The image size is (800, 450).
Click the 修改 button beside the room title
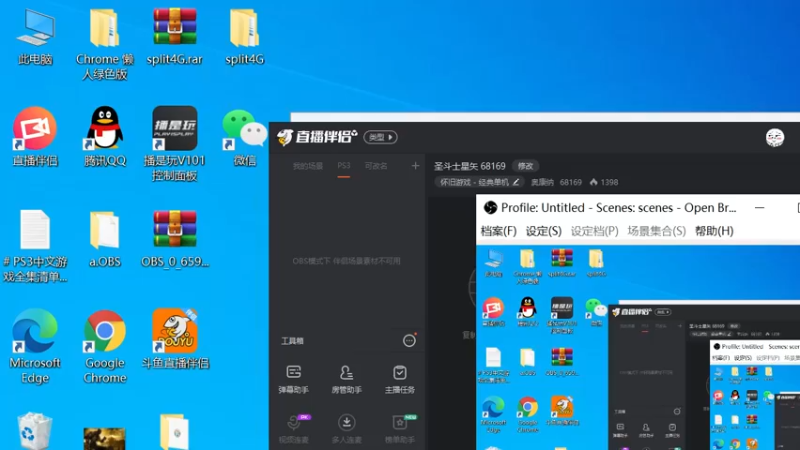526,166
